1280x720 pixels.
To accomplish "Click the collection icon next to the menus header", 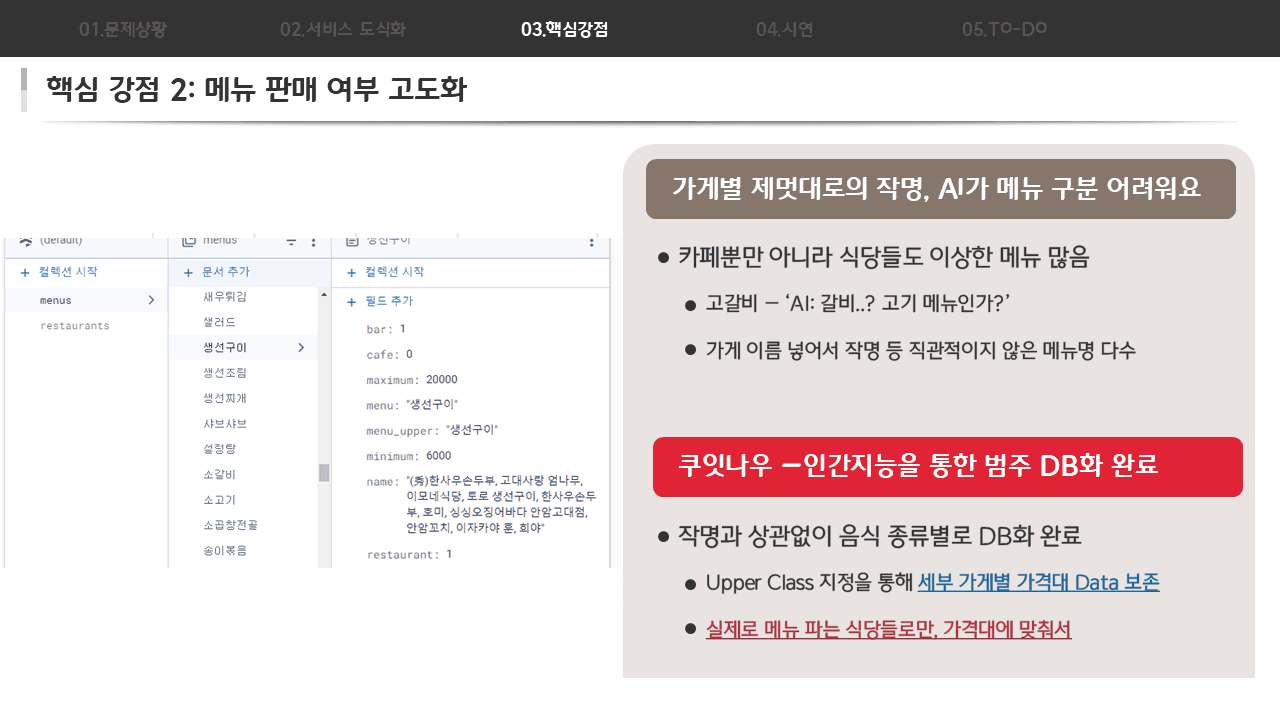I will [x=188, y=241].
